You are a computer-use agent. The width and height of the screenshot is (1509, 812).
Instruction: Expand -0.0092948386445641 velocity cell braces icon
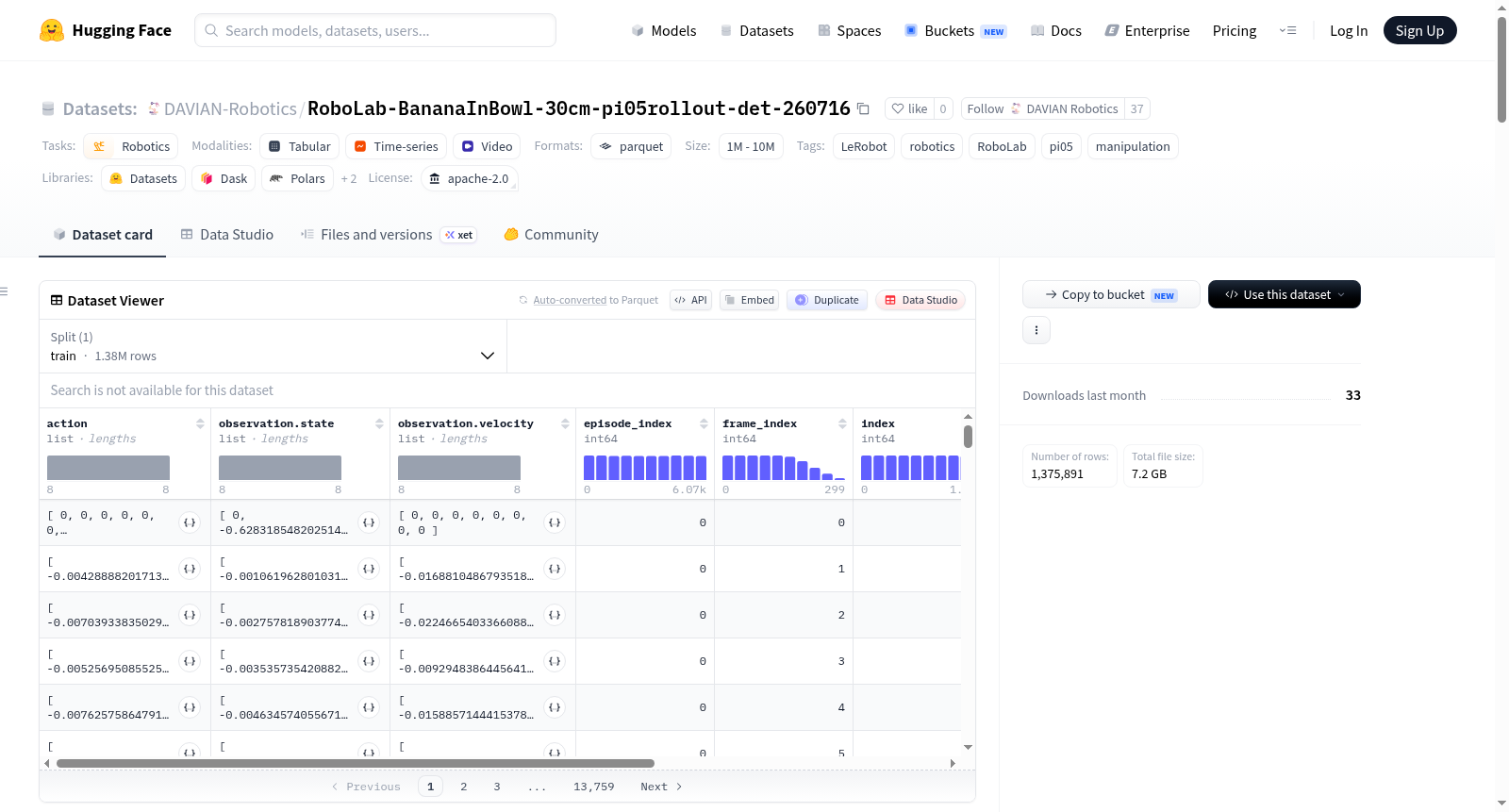(x=555, y=661)
